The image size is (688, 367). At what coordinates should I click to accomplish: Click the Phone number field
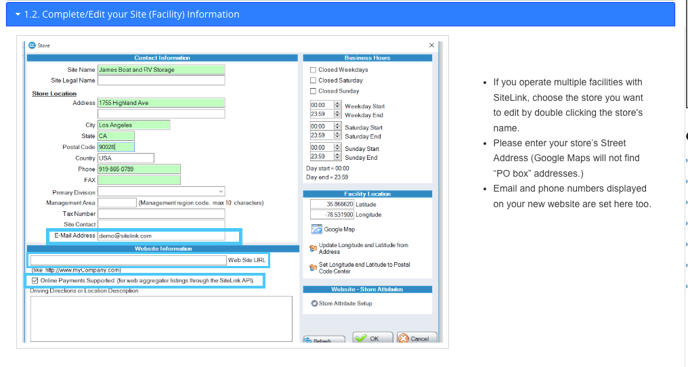point(139,169)
